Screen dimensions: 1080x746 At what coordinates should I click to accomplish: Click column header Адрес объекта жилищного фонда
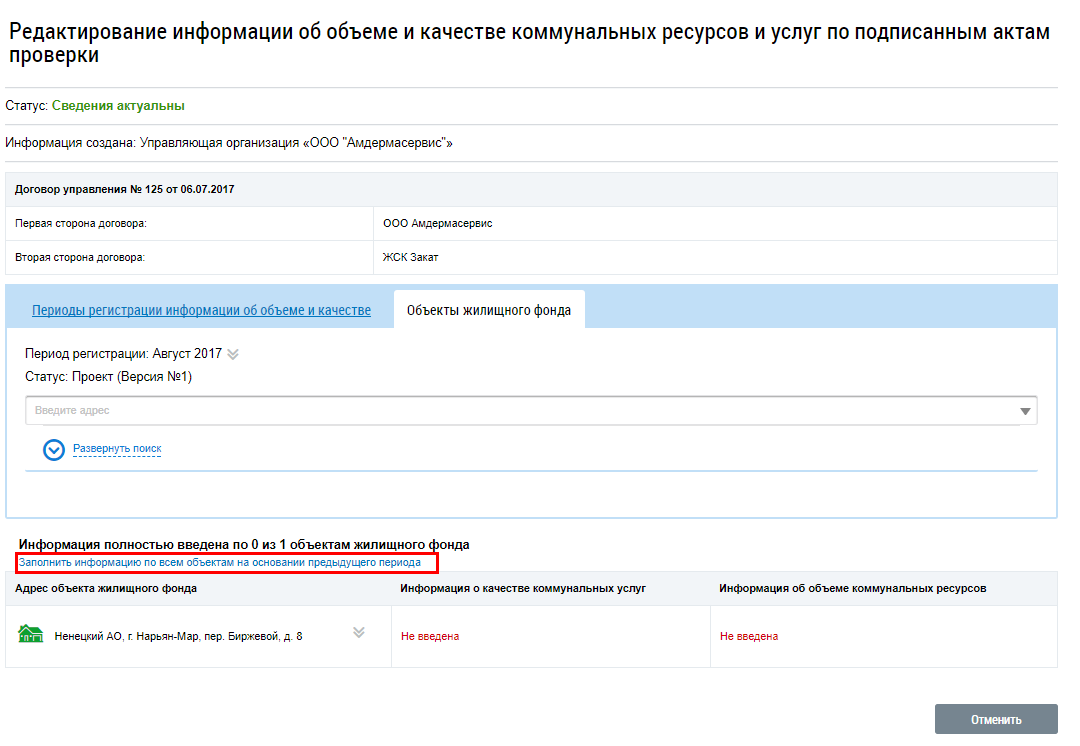click(x=106, y=589)
